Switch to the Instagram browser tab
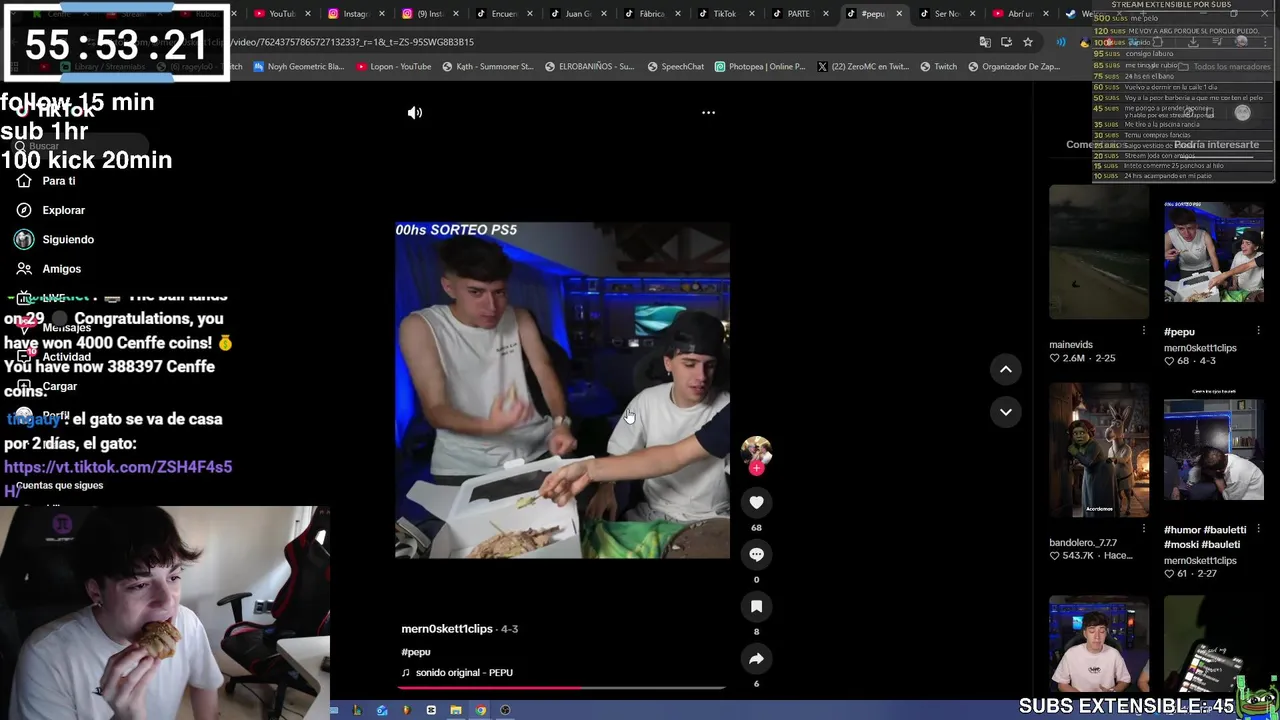This screenshot has height=720, width=1280. (356, 14)
